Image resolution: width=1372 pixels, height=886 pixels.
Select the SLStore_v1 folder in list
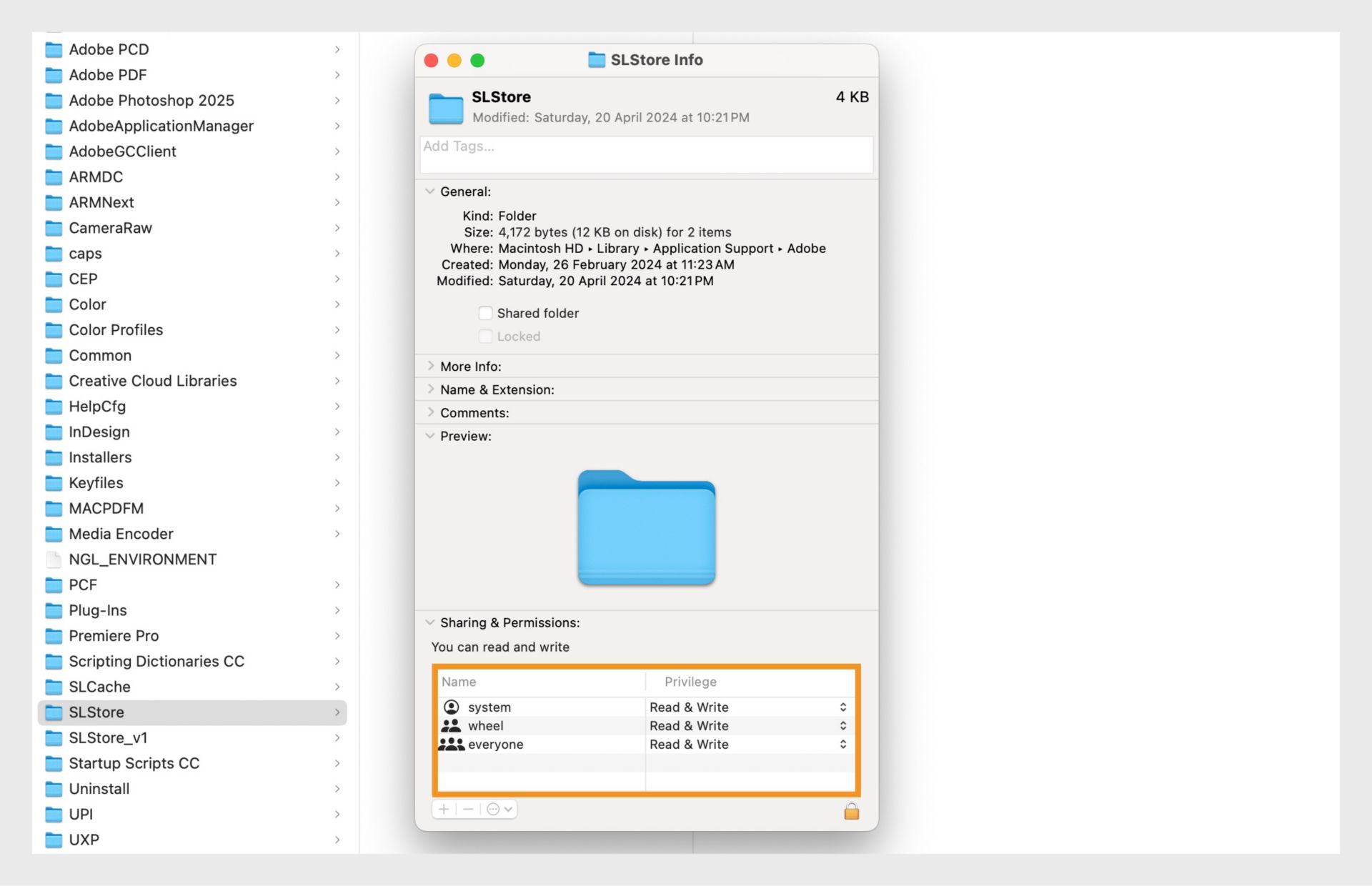tap(108, 737)
